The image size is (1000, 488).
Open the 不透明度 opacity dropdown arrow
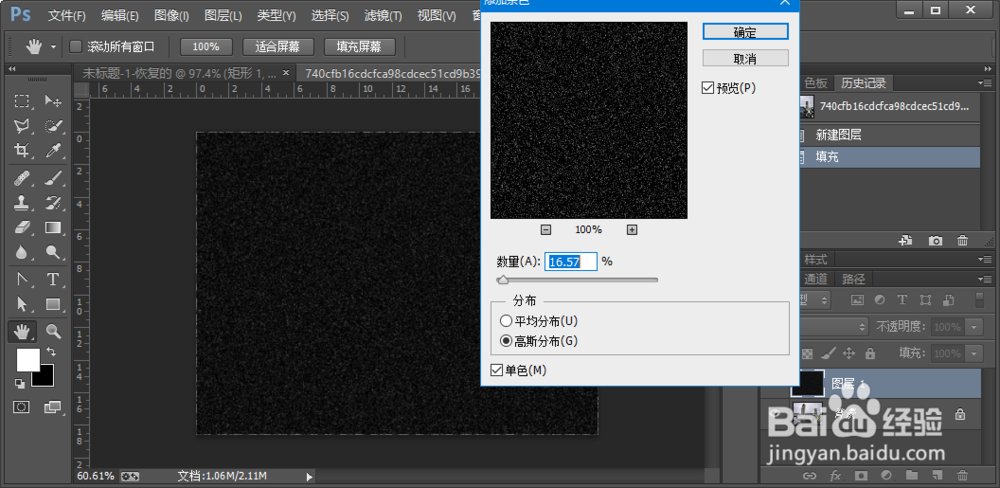(x=974, y=327)
